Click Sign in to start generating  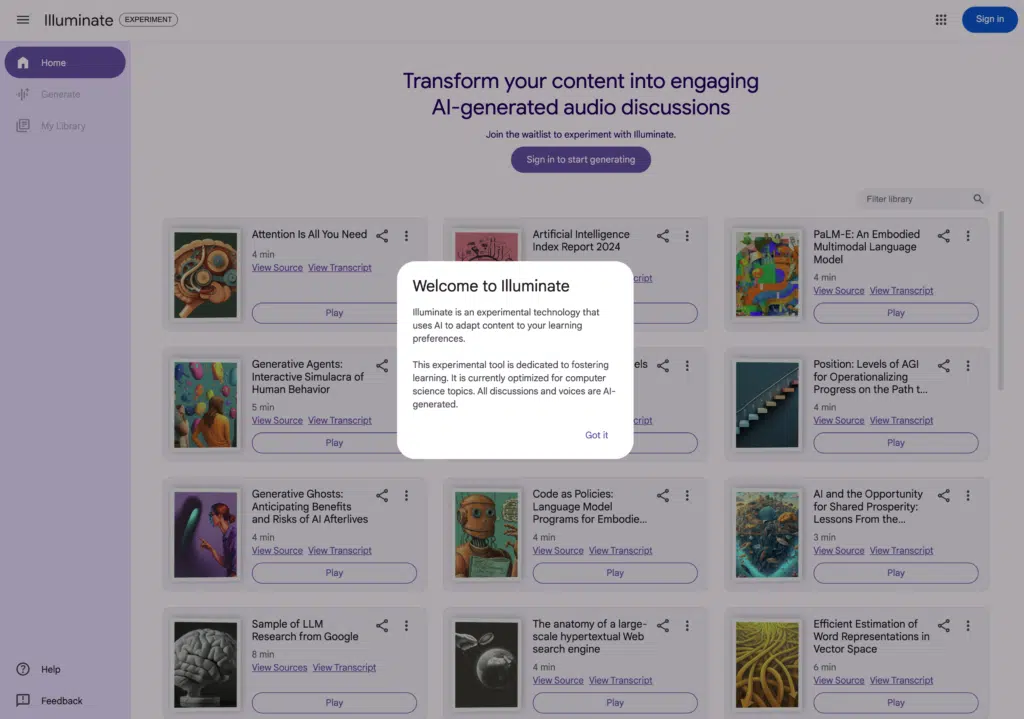pos(581,159)
